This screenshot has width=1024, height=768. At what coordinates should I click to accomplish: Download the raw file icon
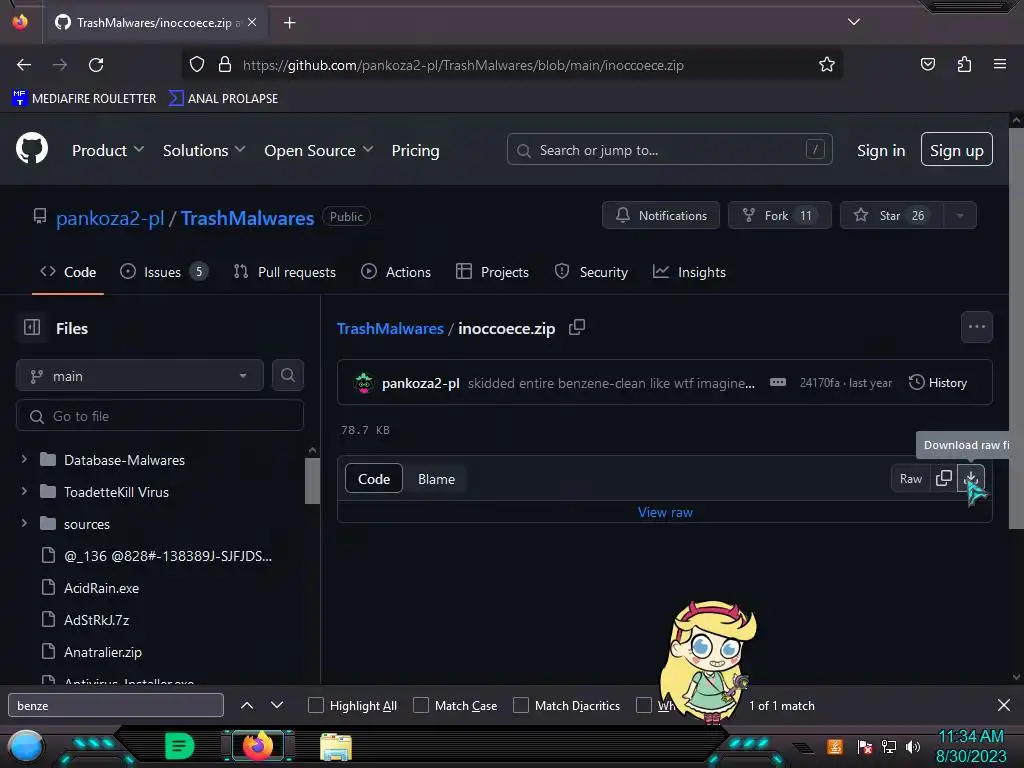click(x=971, y=479)
